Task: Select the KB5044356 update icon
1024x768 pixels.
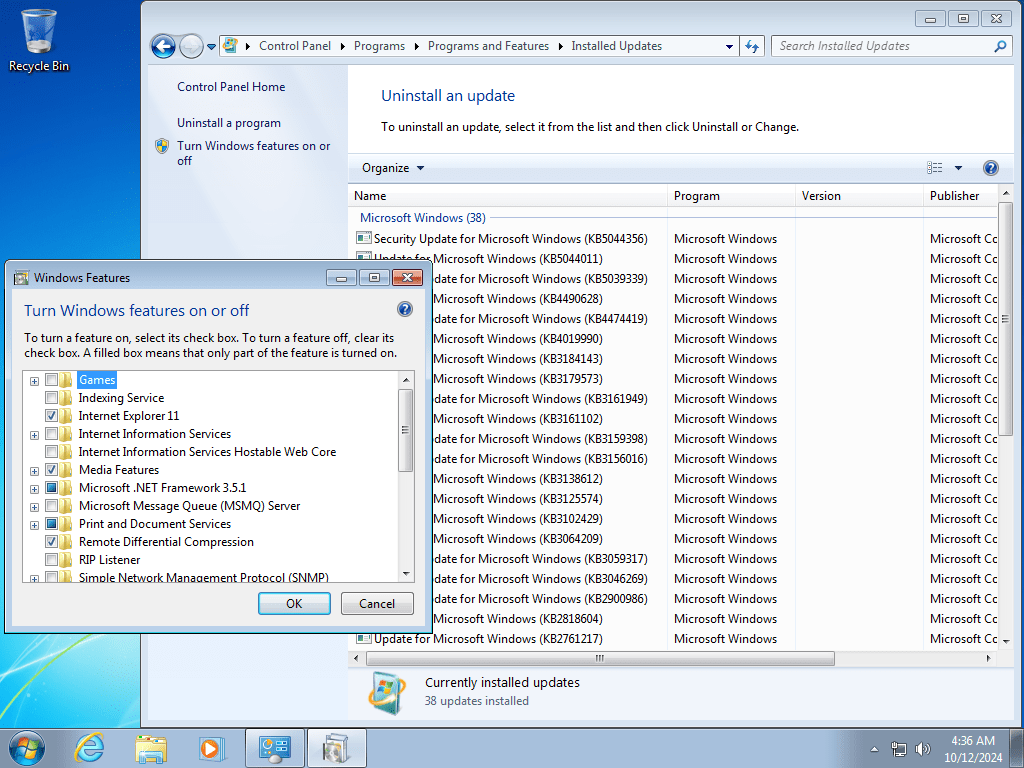Action: 364,238
